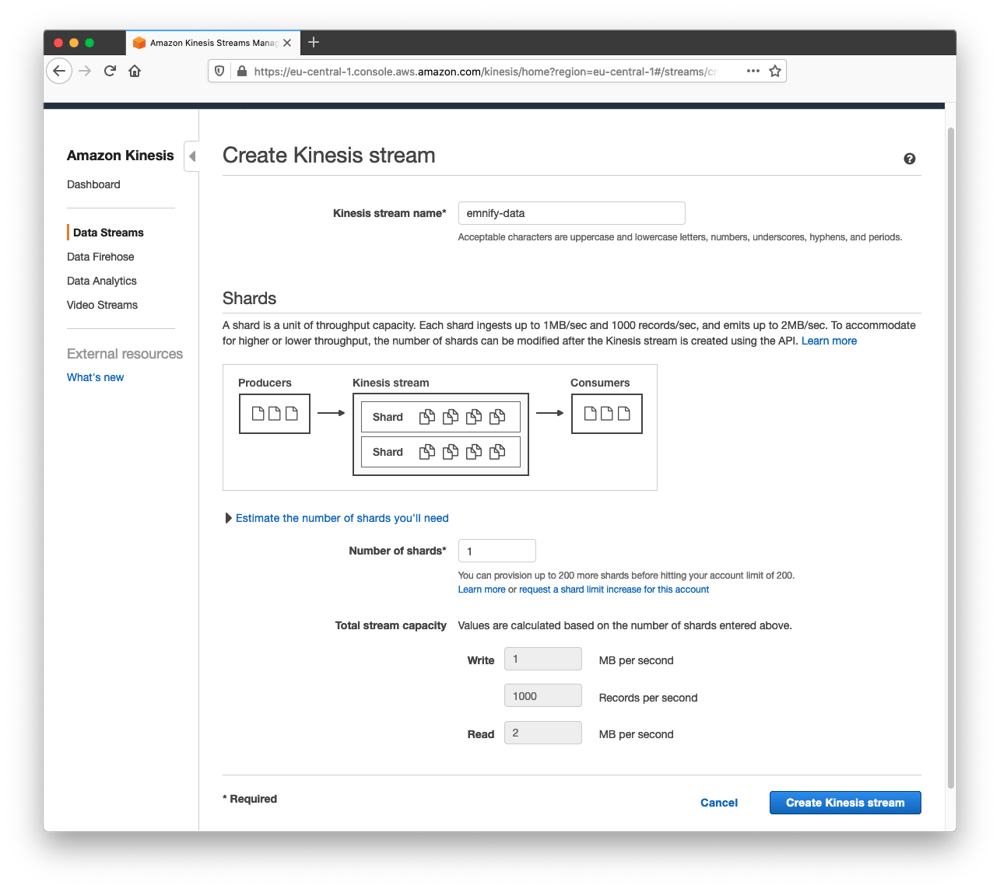This screenshot has width=1000, height=889.
Task: Collapse the Amazon Kinesis sidebar arrow
Action: [192, 156]
